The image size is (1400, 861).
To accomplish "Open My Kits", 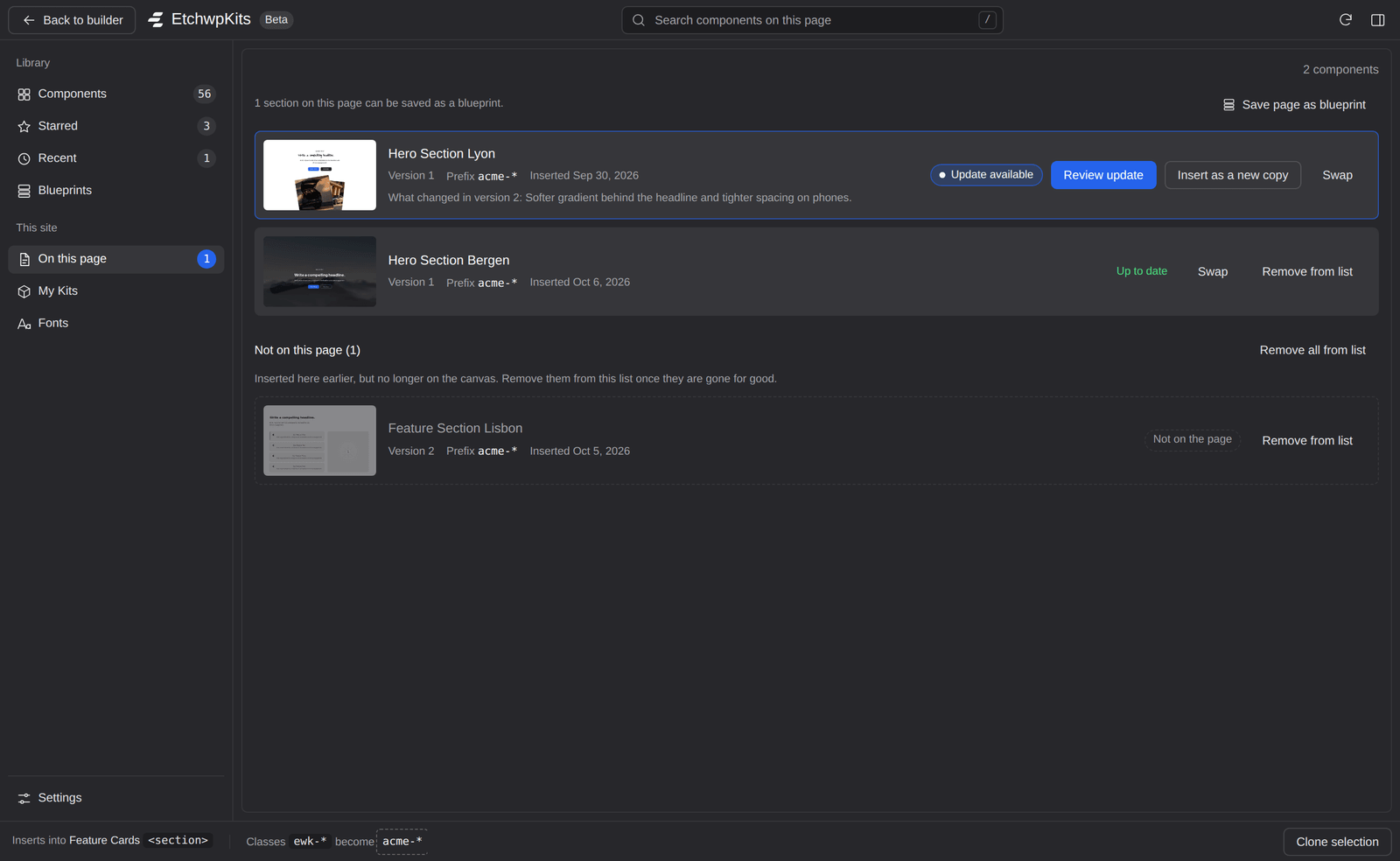I will pos(116,291).
